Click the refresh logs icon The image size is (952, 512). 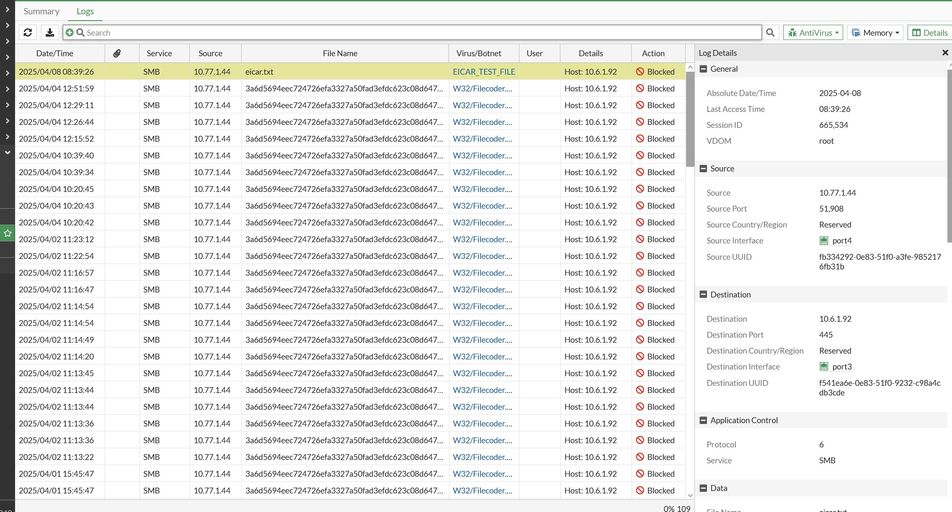coord(27,33)
